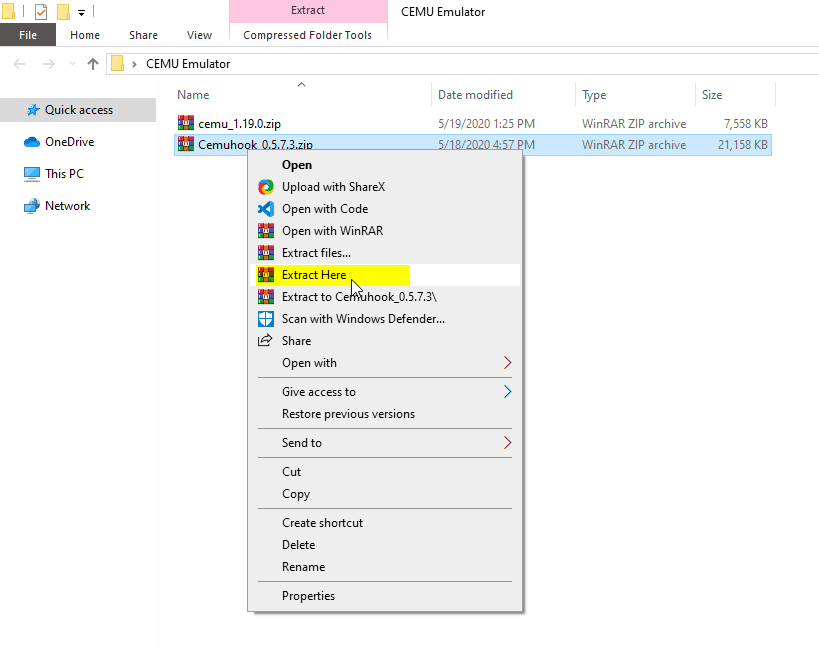Select Properties in the context menu
Screen dimensions: 819x650
coord(308,596)
